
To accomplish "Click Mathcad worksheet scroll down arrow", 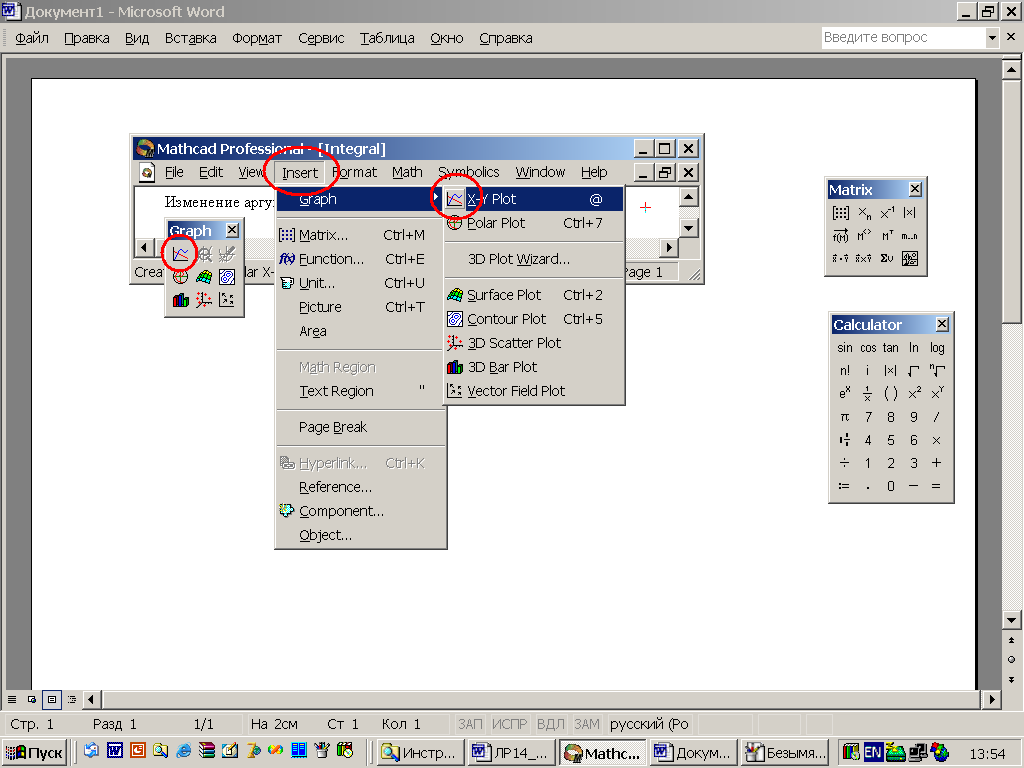I will [689, 228].
